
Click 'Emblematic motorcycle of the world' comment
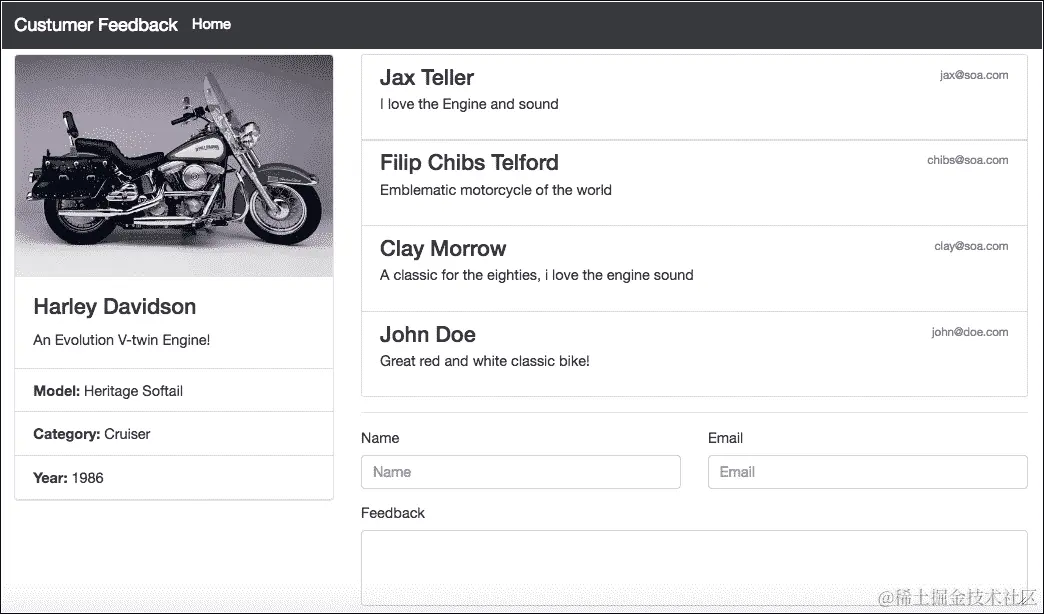coord(495,190)
